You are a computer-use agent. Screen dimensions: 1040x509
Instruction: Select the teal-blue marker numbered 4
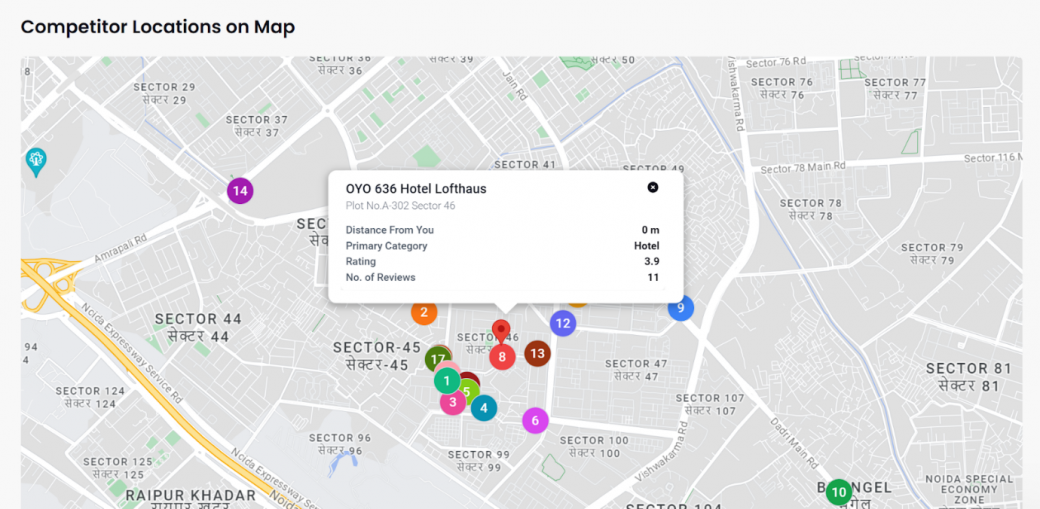[484, 408]
